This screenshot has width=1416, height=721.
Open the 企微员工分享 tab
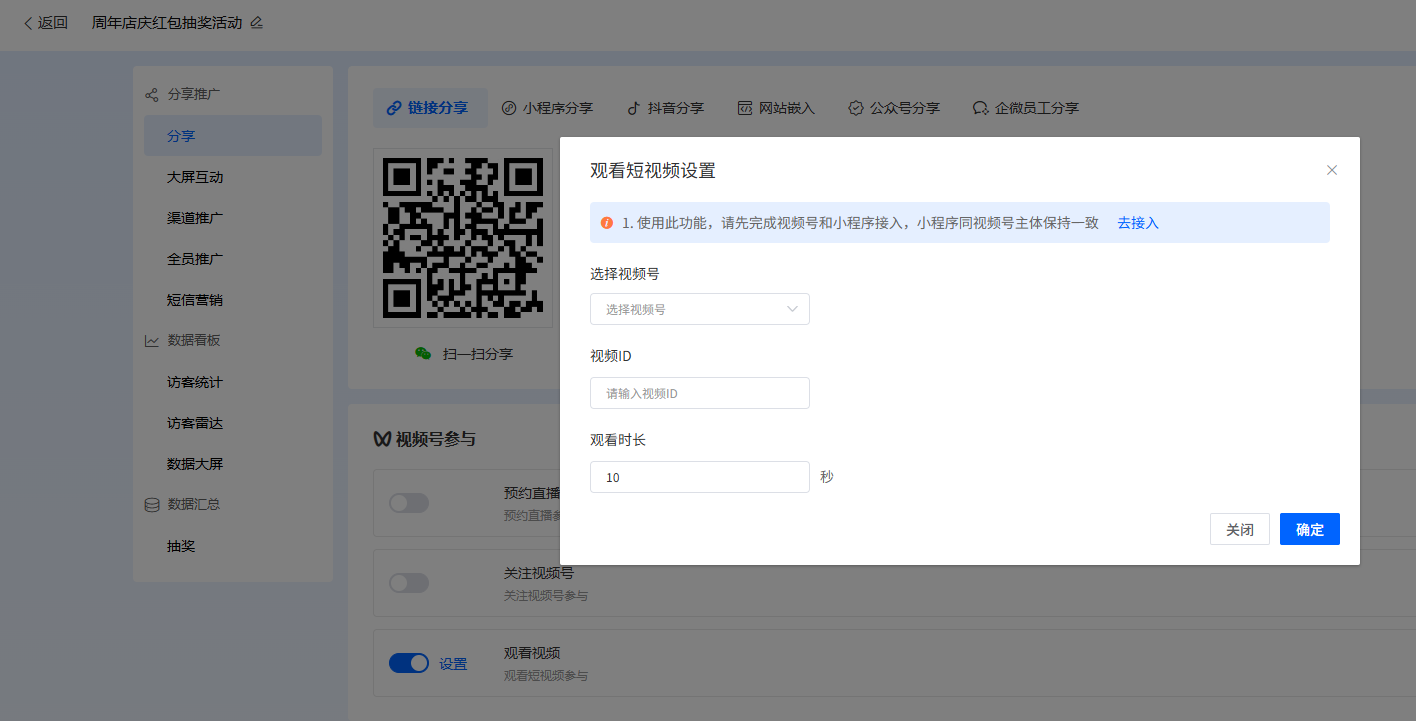(x=1025, y=108)
